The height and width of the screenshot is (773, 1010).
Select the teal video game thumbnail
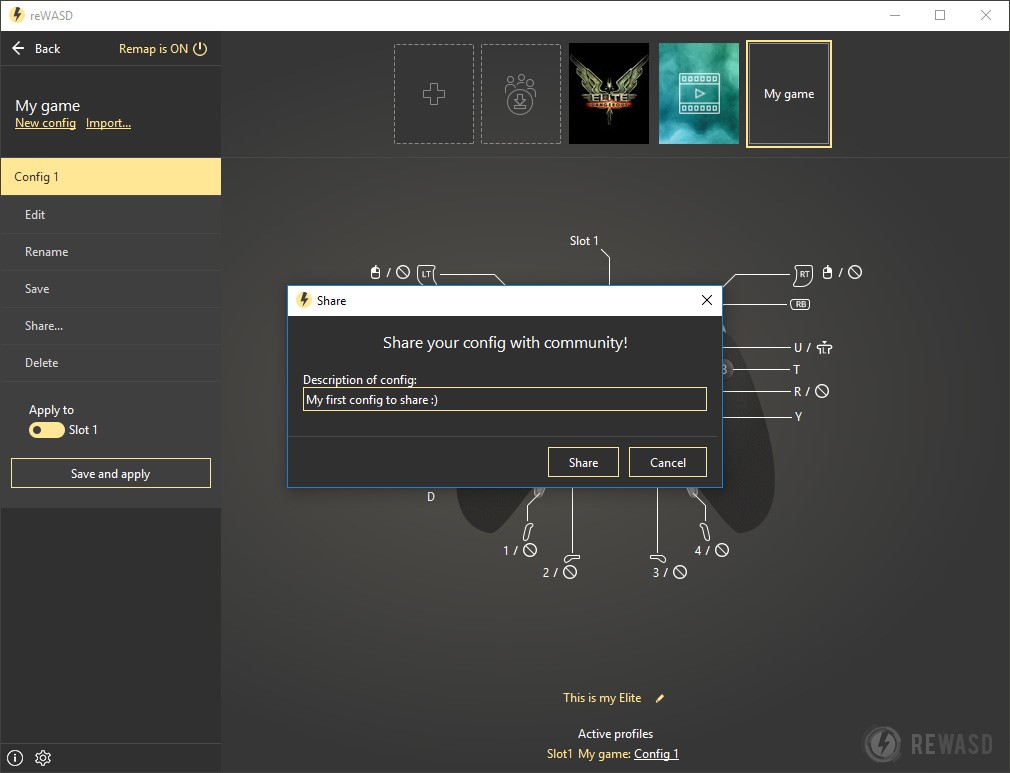click(698, 93)
